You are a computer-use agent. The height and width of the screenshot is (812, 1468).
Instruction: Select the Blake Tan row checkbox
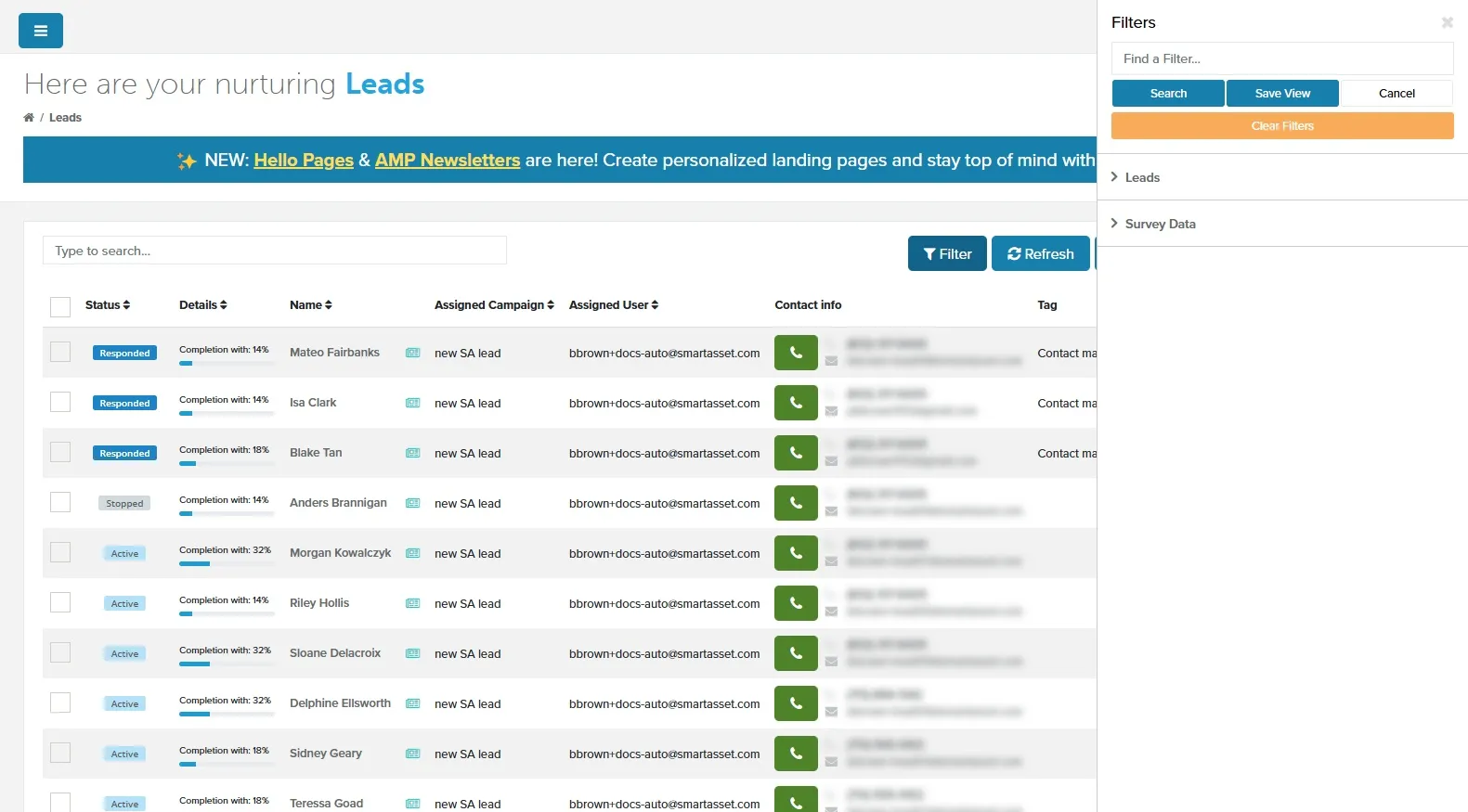click(60, 452)
